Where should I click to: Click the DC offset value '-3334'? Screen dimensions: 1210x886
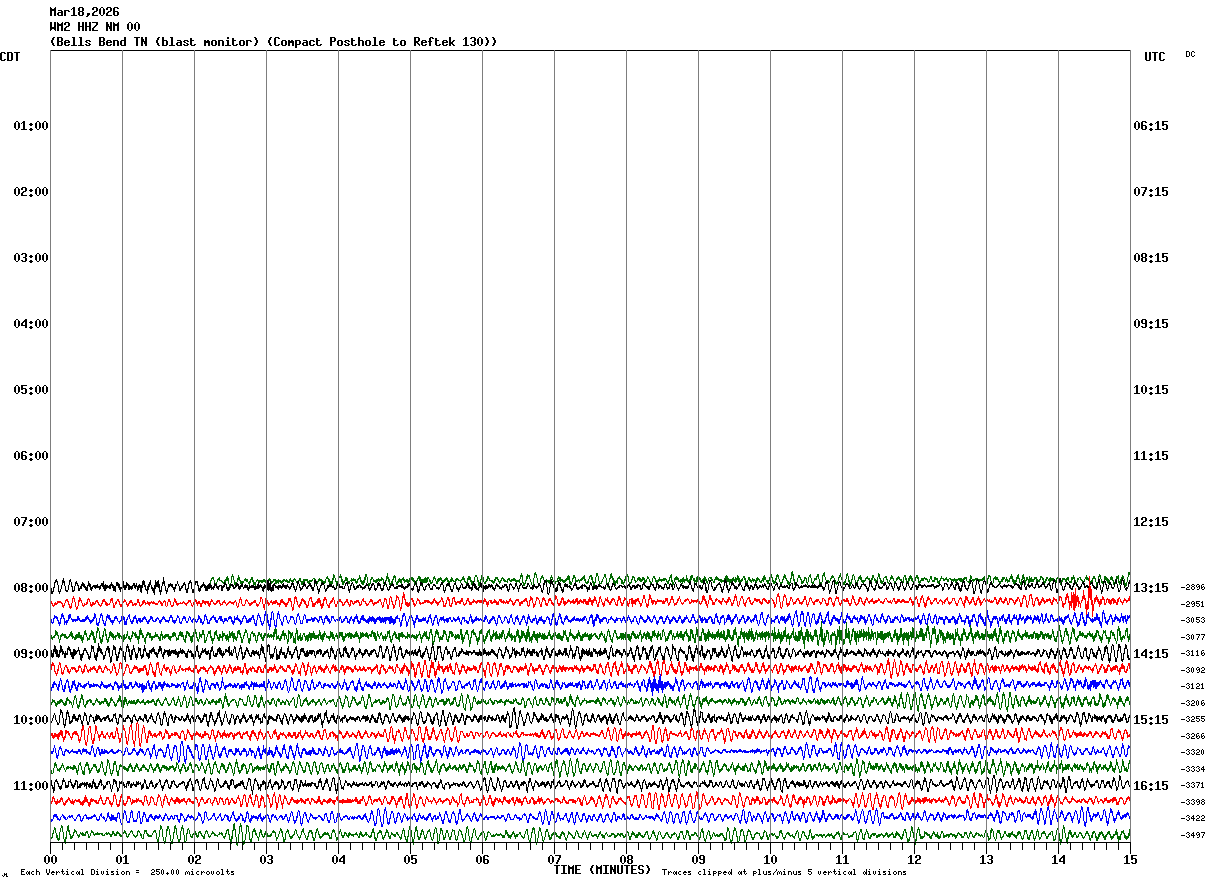point(1193,769)
